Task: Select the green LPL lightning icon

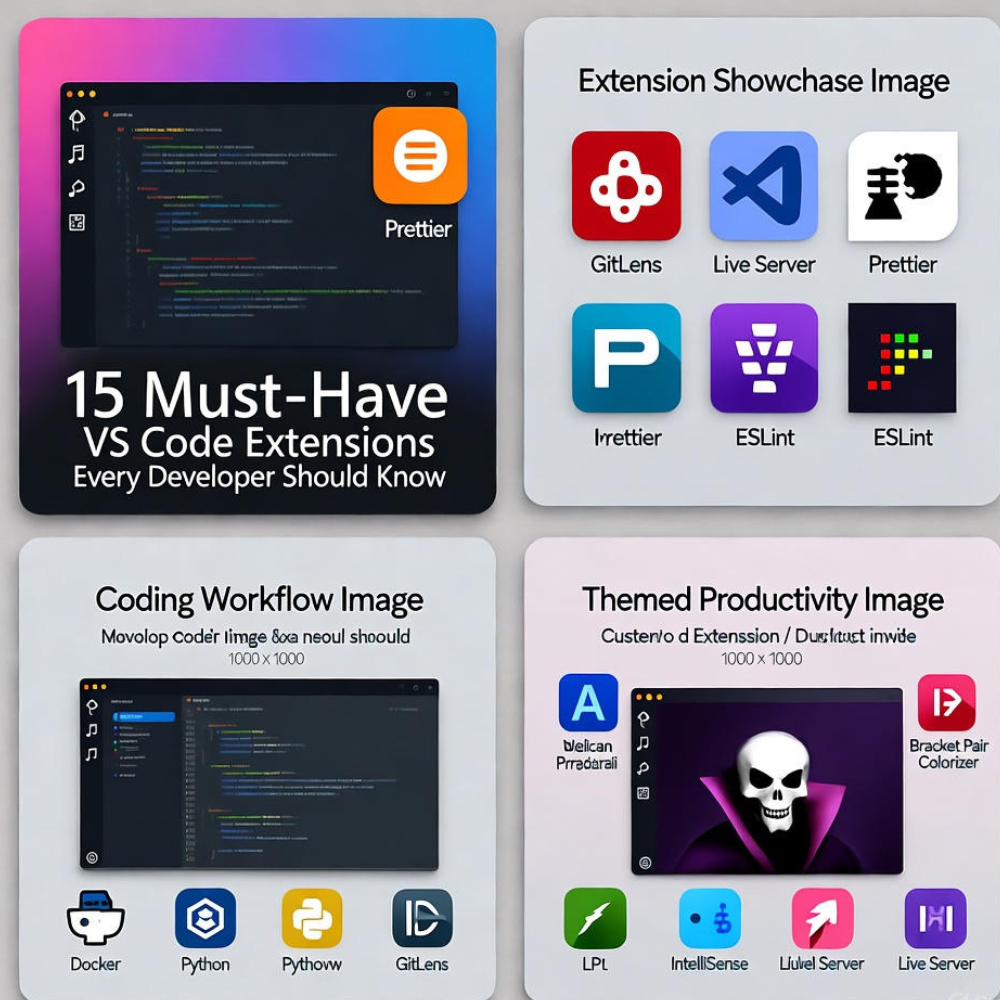Action: (594, 921)
